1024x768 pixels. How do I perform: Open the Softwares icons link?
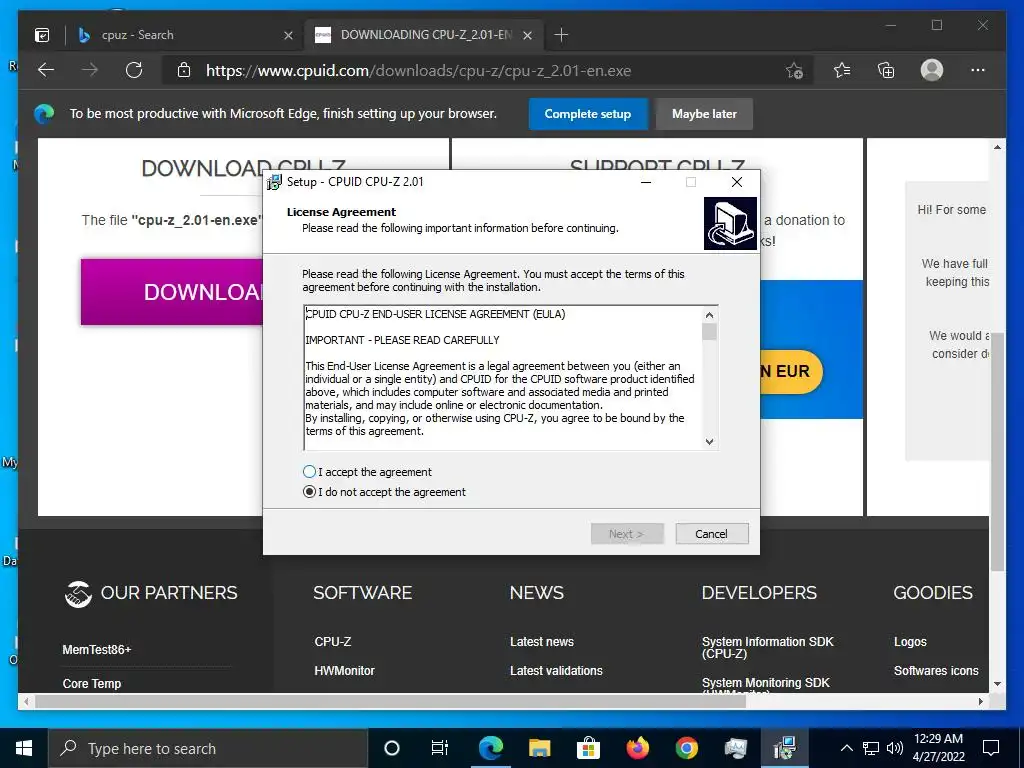(936, 671)
